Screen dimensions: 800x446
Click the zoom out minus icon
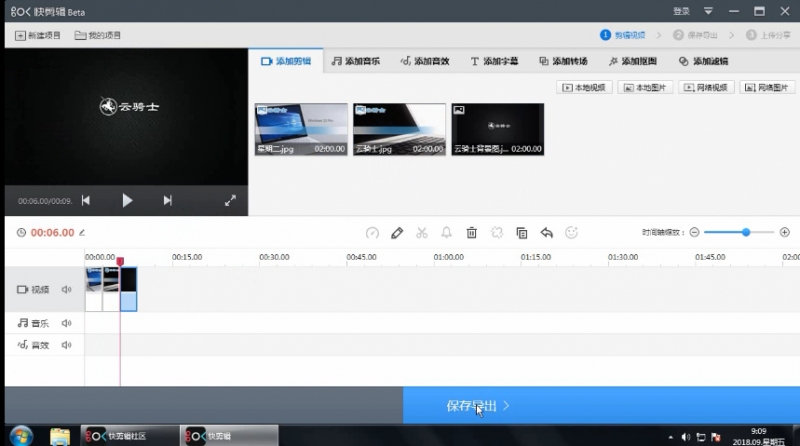click(694, 233)
